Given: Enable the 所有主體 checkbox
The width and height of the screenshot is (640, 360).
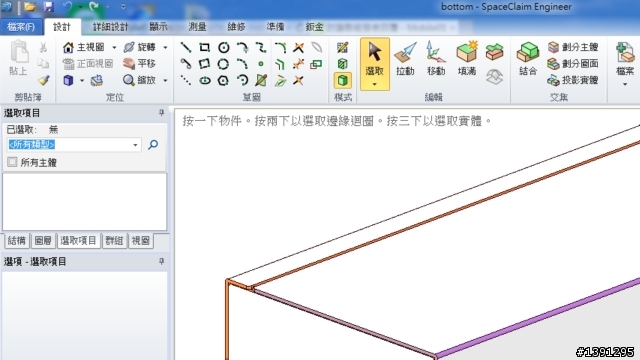Looking at the screenshot, I should [12, 162].
